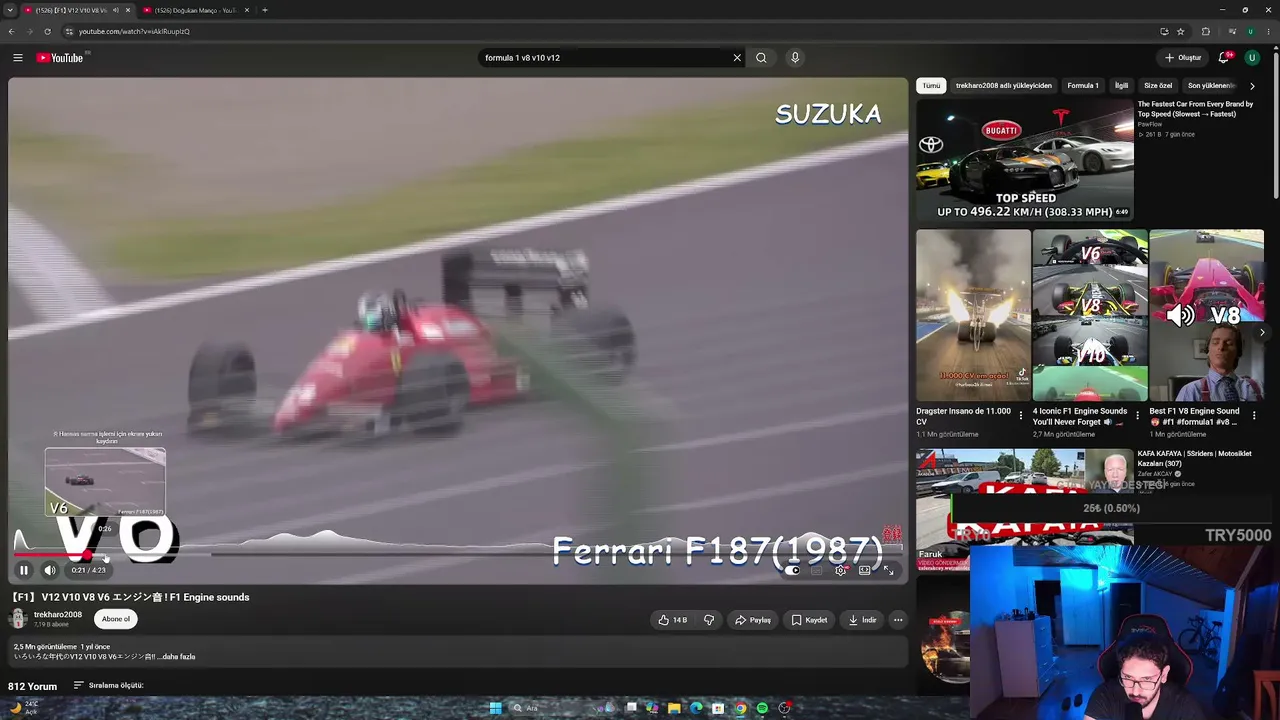
Task: Open the Chrome three-dot menu
Action: click(1268, 31)
